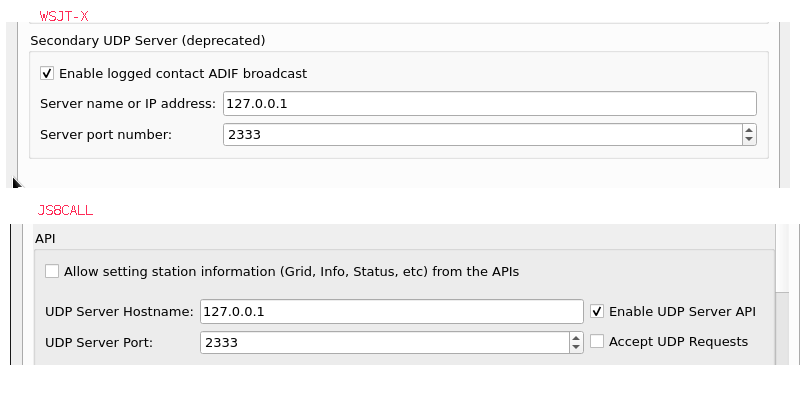Click the Secondary UDP Server (deprecated) heading
Screen dimensions: 800x400
click(x=148, y=40)
